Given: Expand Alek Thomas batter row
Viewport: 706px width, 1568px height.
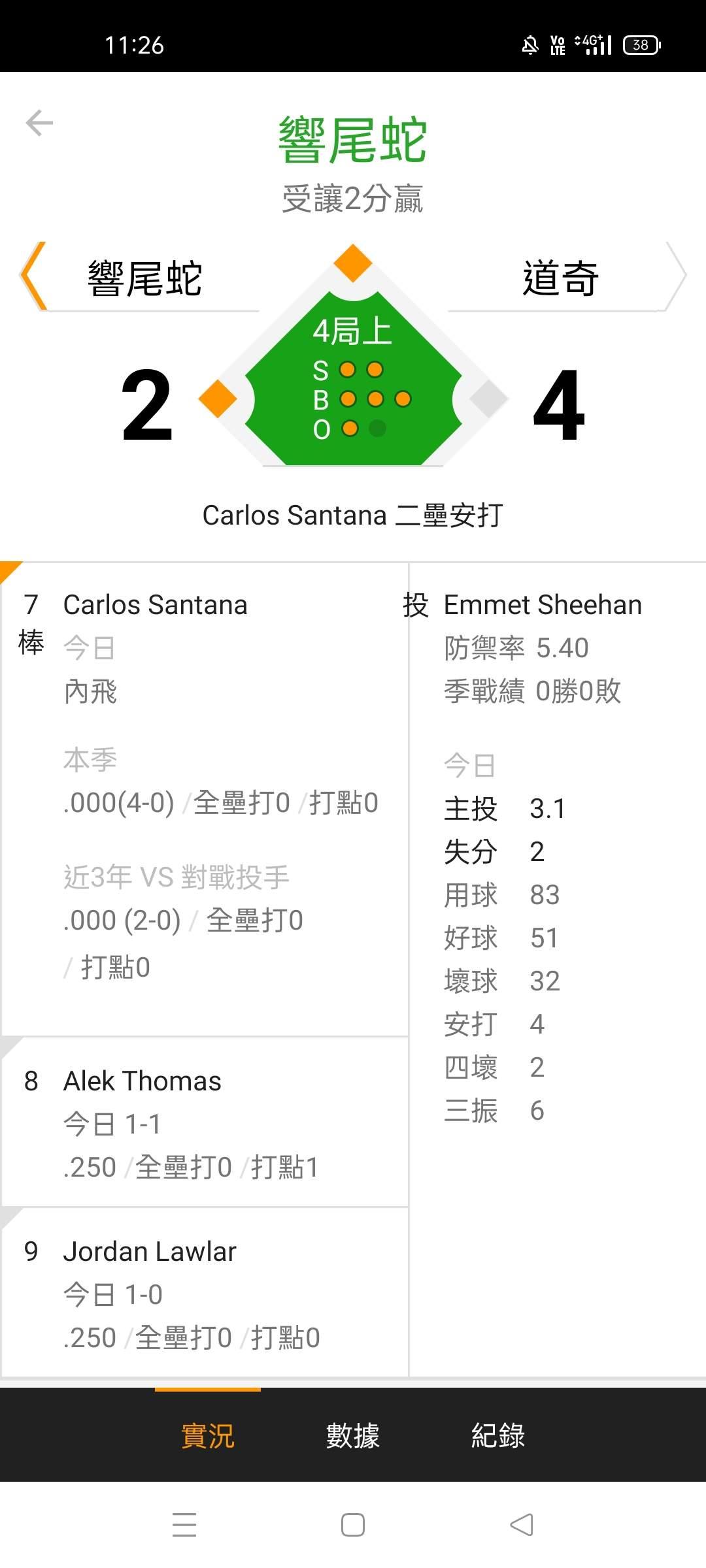Looking at the screenshot, I should click(x=205, y=1122).
